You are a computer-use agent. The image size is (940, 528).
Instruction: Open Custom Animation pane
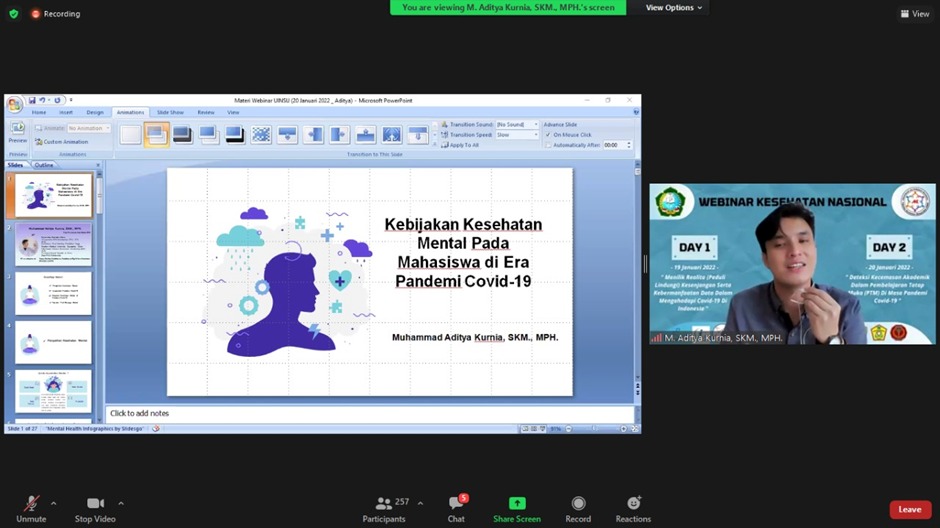tap(62, 142)
